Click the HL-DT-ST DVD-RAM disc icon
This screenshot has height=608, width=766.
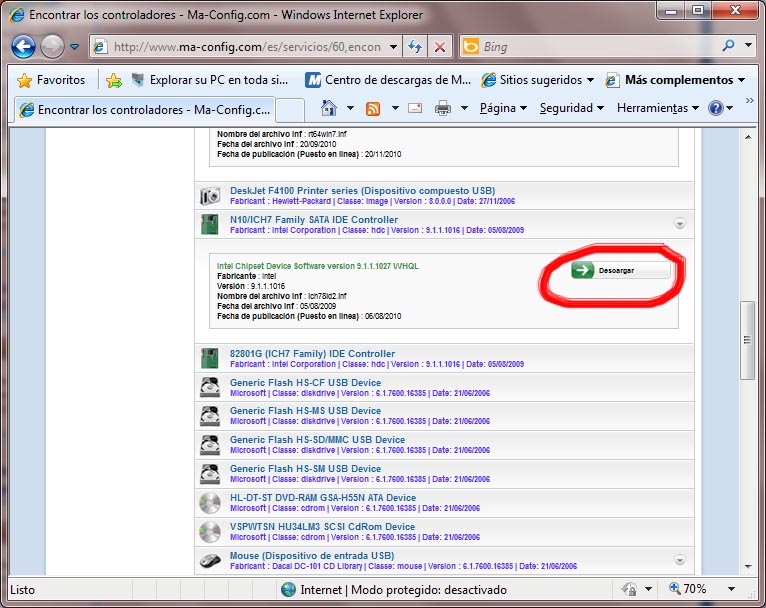point(210,503)
